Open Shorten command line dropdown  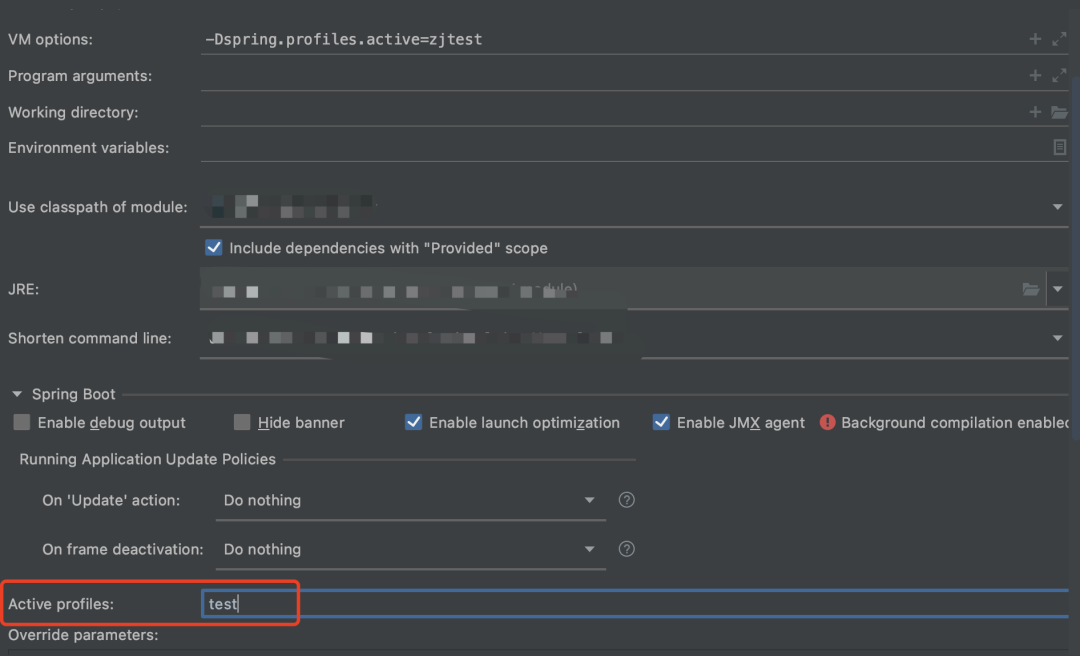1057,338
